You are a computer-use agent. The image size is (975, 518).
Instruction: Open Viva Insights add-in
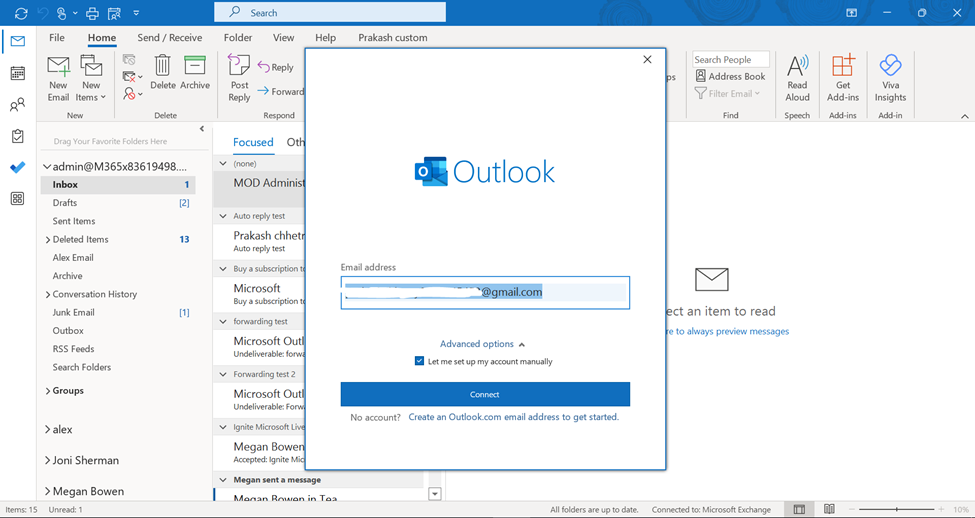pos(890,78)
